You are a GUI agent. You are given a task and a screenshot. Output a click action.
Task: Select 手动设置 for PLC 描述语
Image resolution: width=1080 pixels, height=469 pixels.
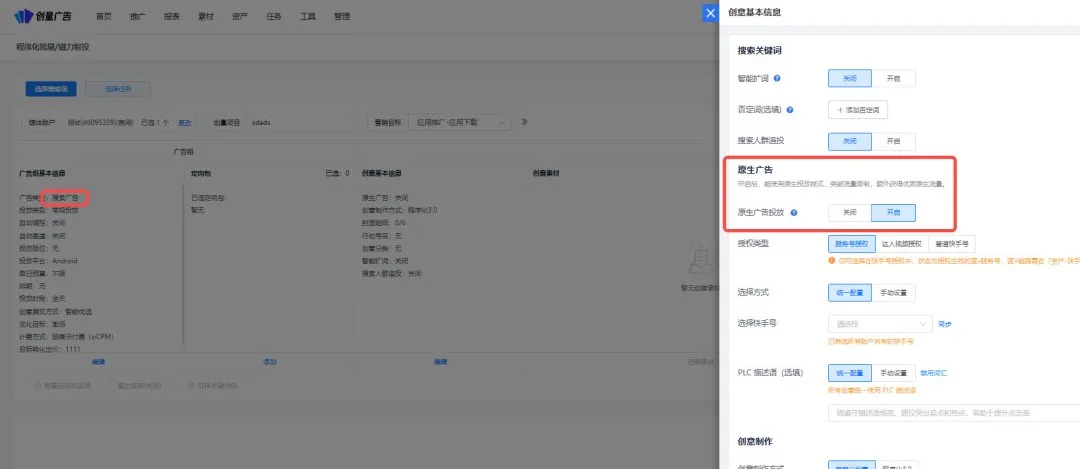pos(893,373)
